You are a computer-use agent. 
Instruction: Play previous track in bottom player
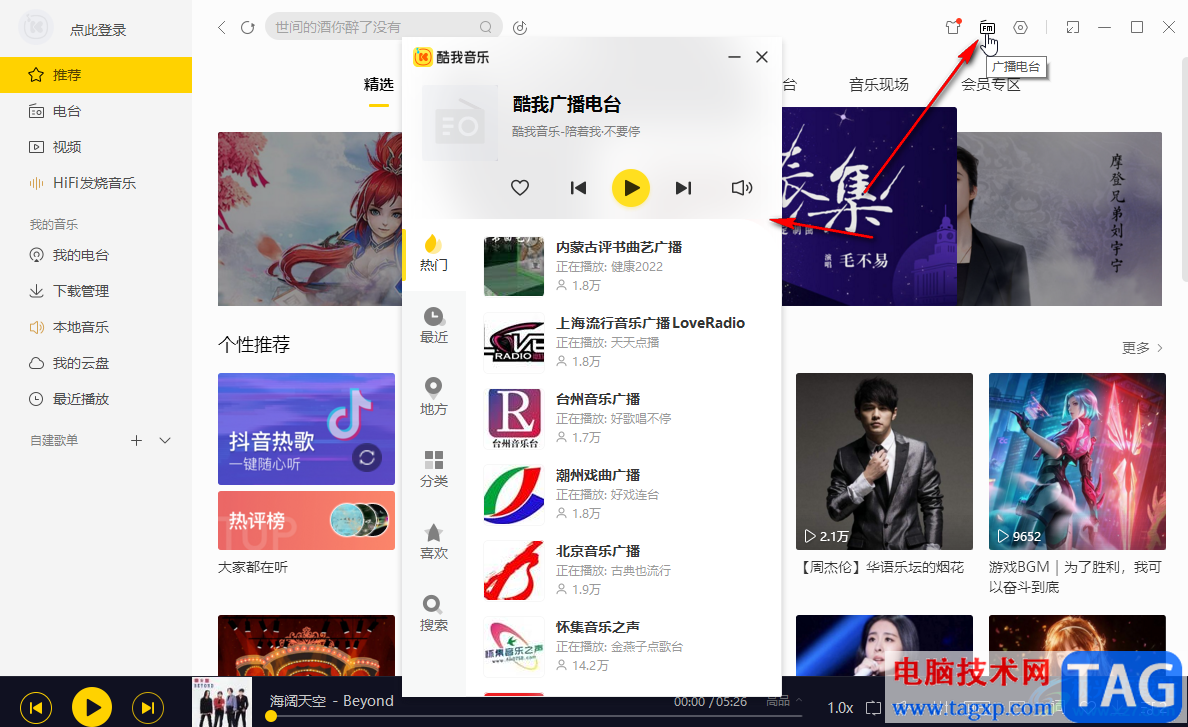pyautogui.click(x=35, y=707)
